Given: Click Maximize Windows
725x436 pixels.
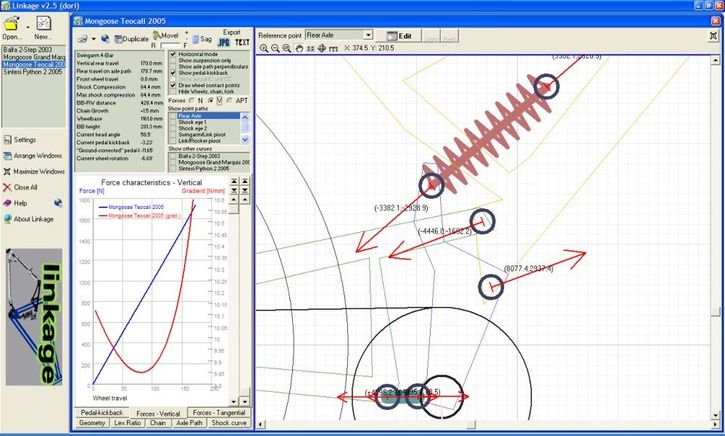Looking at the screenshot, I should pyautogui.click(x=34, y=172).
